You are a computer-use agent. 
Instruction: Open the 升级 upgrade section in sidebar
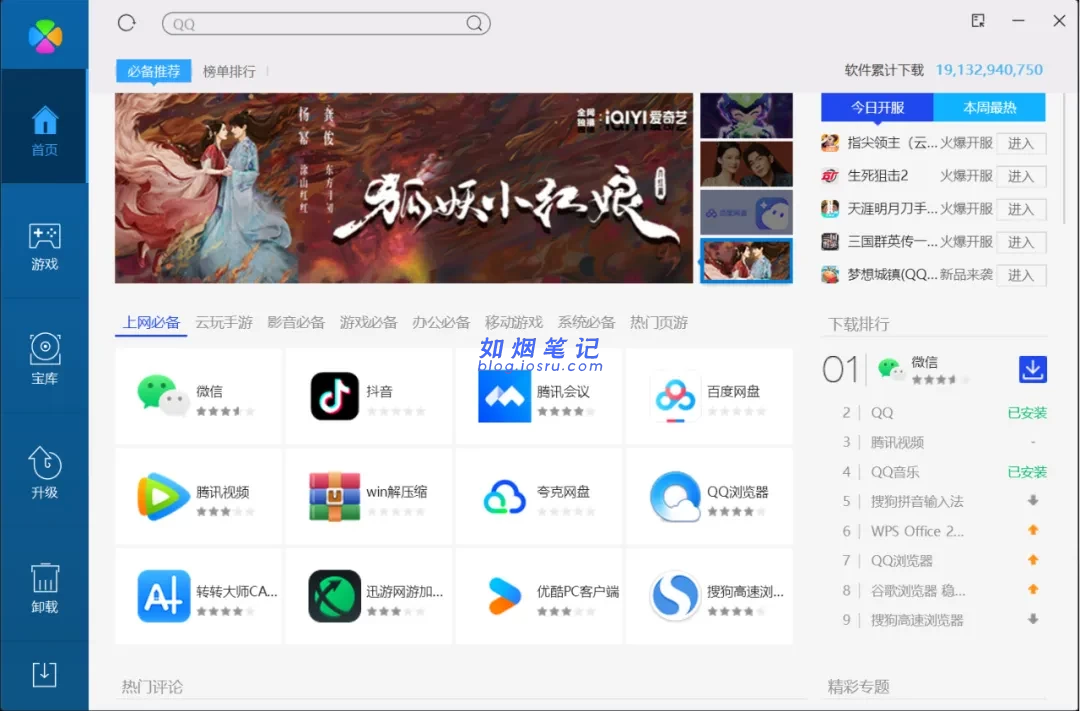[x=44, y=473]
